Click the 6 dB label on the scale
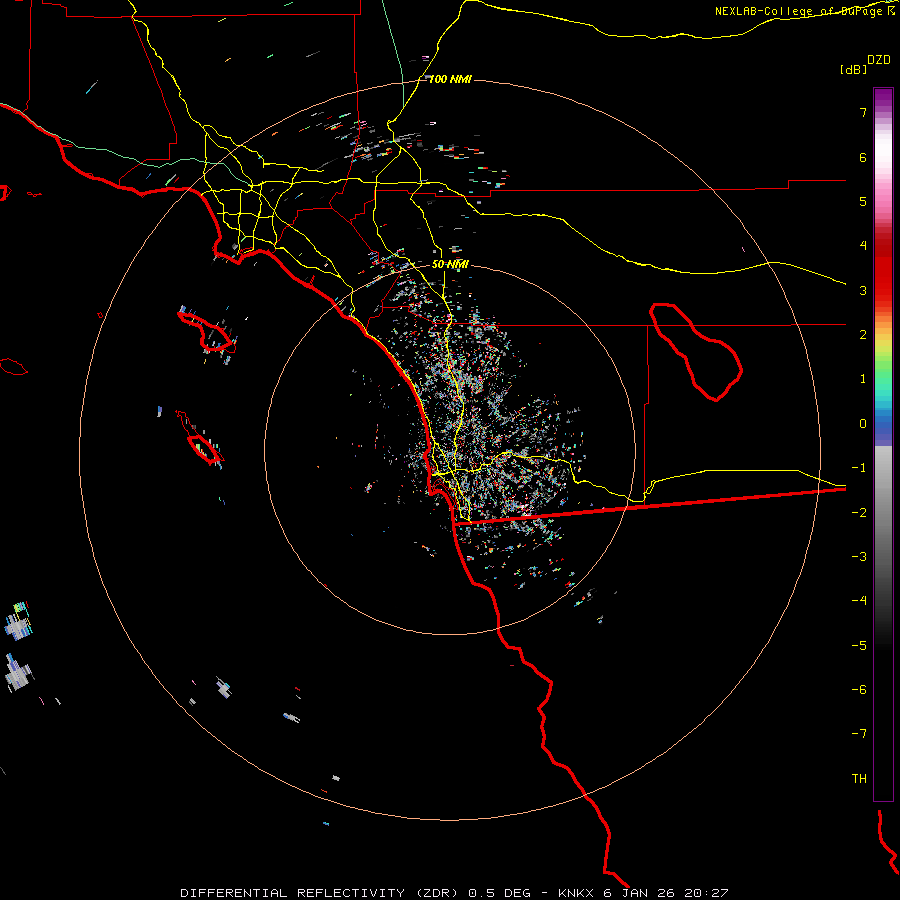This screenshot has width=900, height=900. coord(863,157)
